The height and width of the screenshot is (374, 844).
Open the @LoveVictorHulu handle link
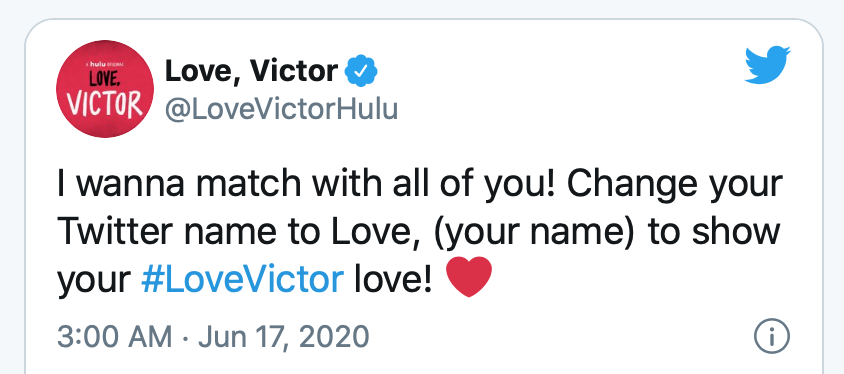click(x=282, y=109)
